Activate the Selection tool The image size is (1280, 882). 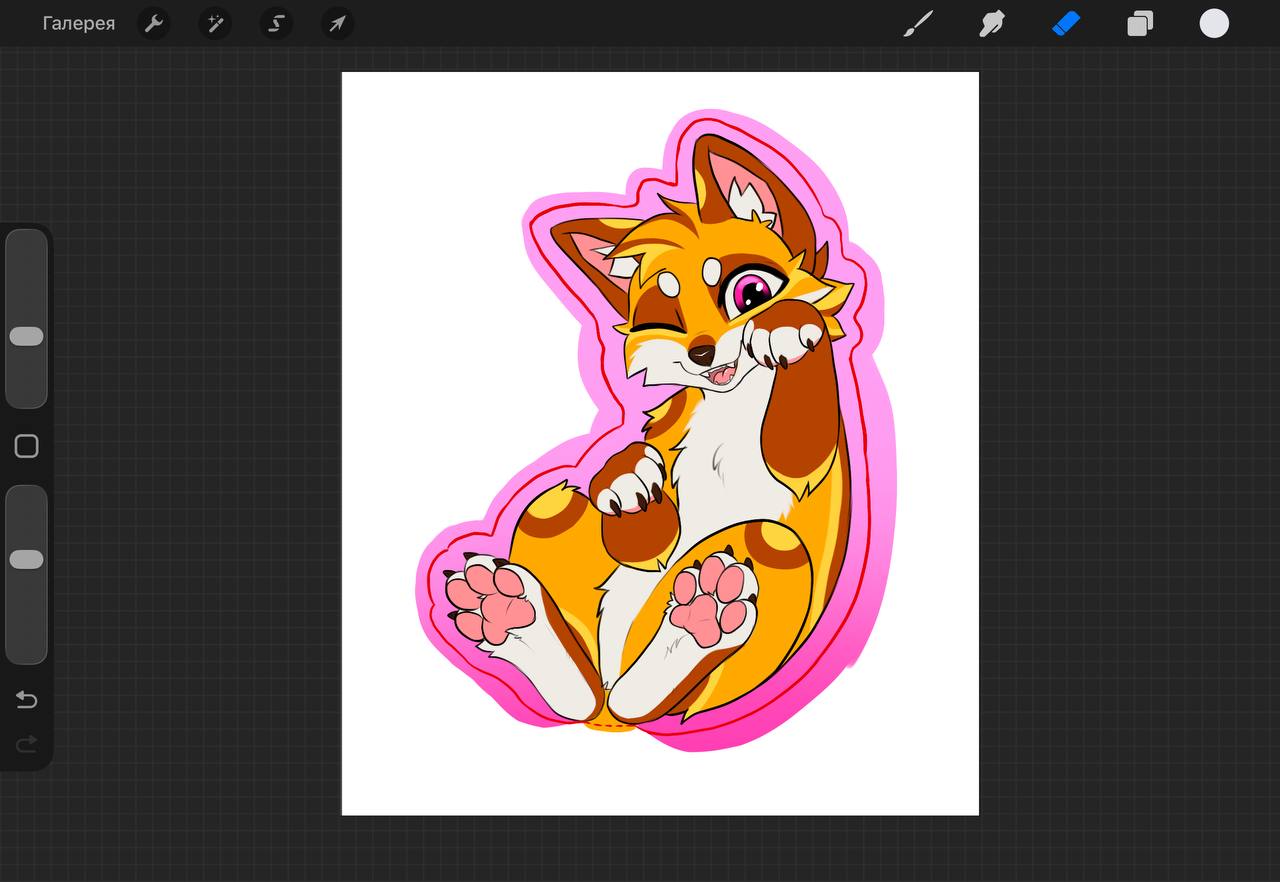276,23
